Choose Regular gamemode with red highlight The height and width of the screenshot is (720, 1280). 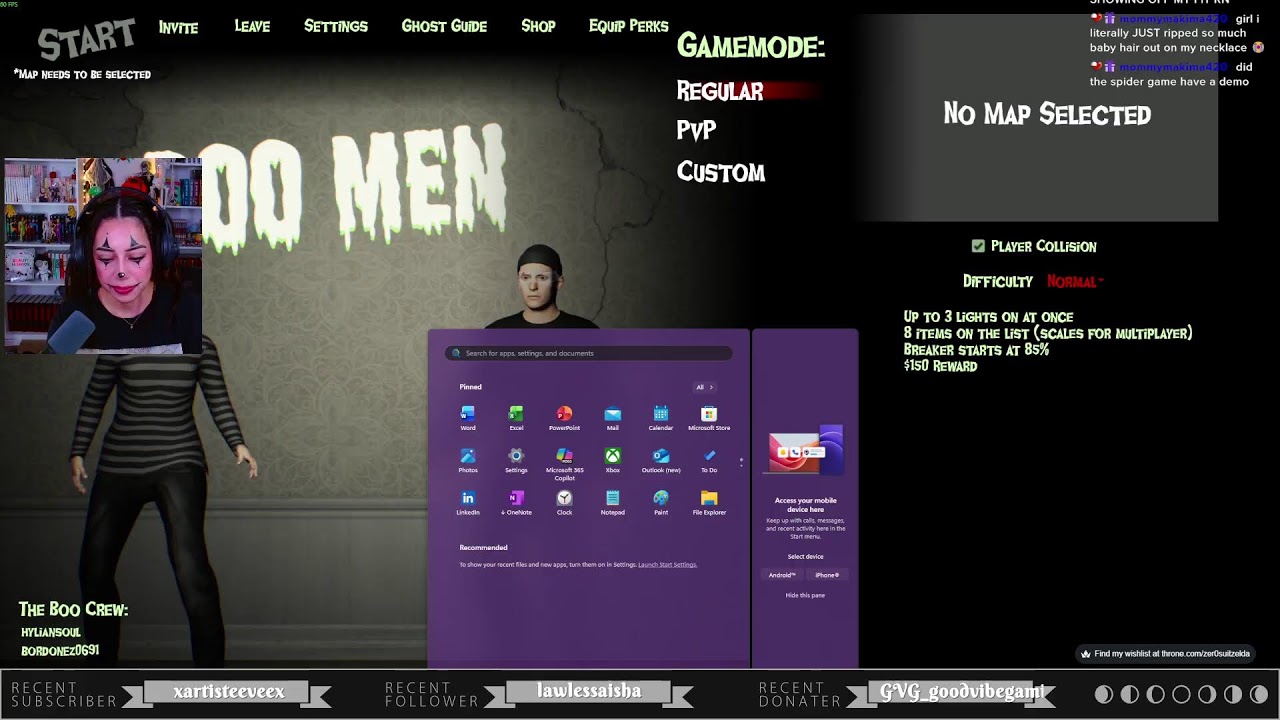pyautogui.click(x=720, y=91)
